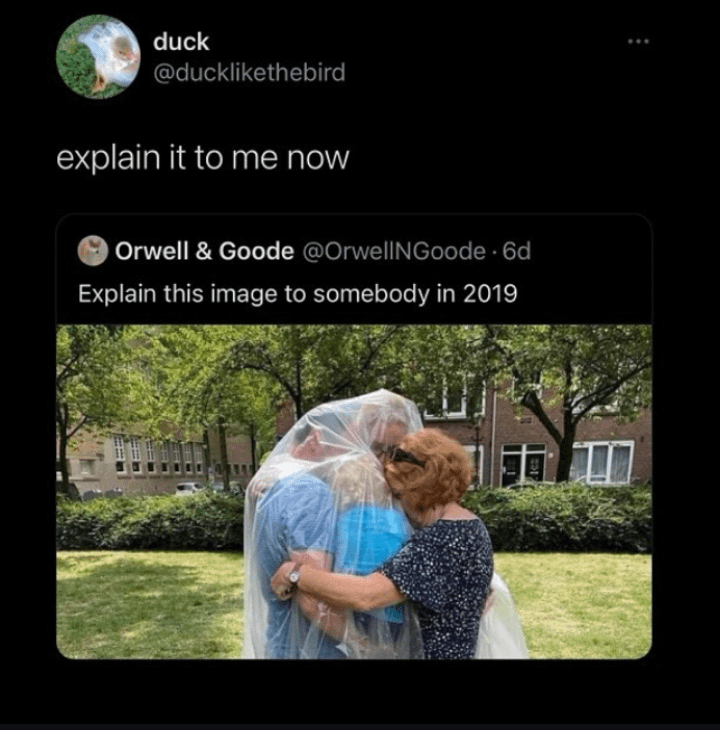
Task: Open the three-dot more options menu
Action: tap(638, 41)
